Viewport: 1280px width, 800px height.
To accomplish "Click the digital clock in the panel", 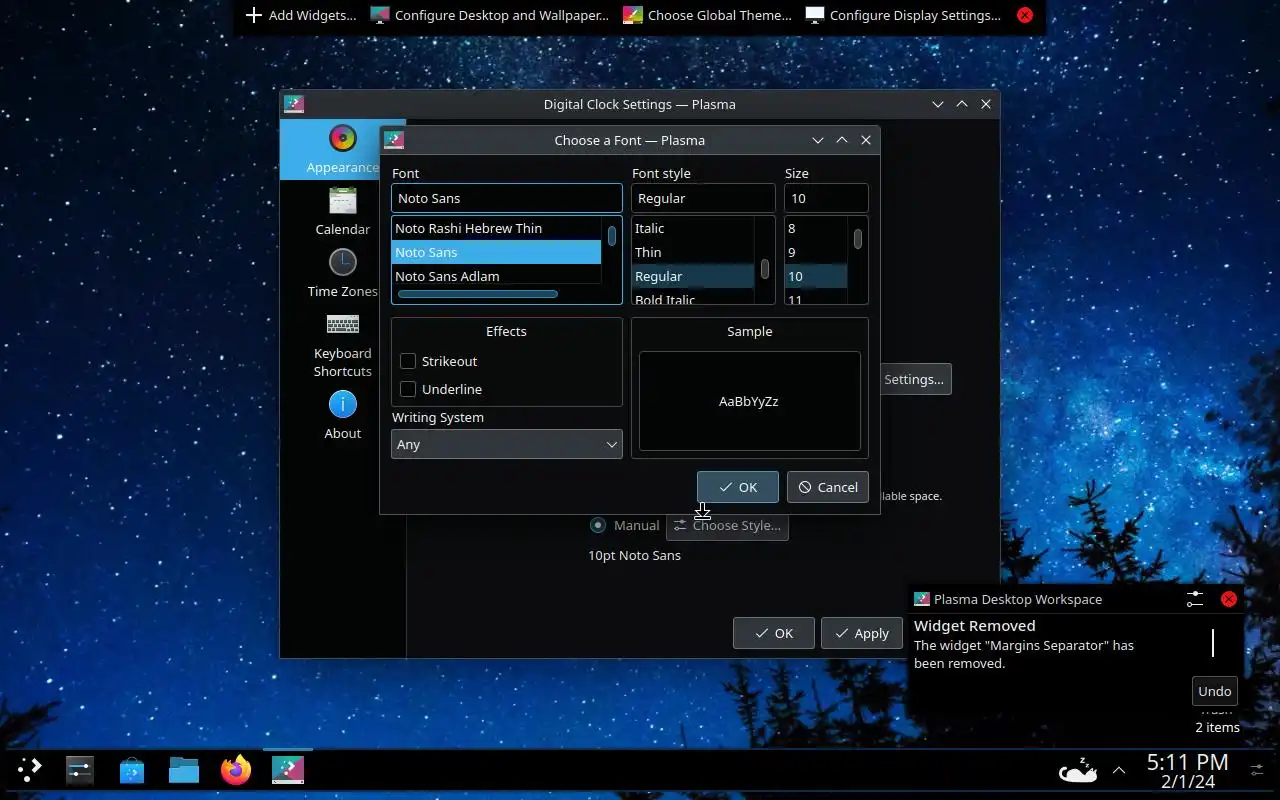I will tap(1187, 770).
